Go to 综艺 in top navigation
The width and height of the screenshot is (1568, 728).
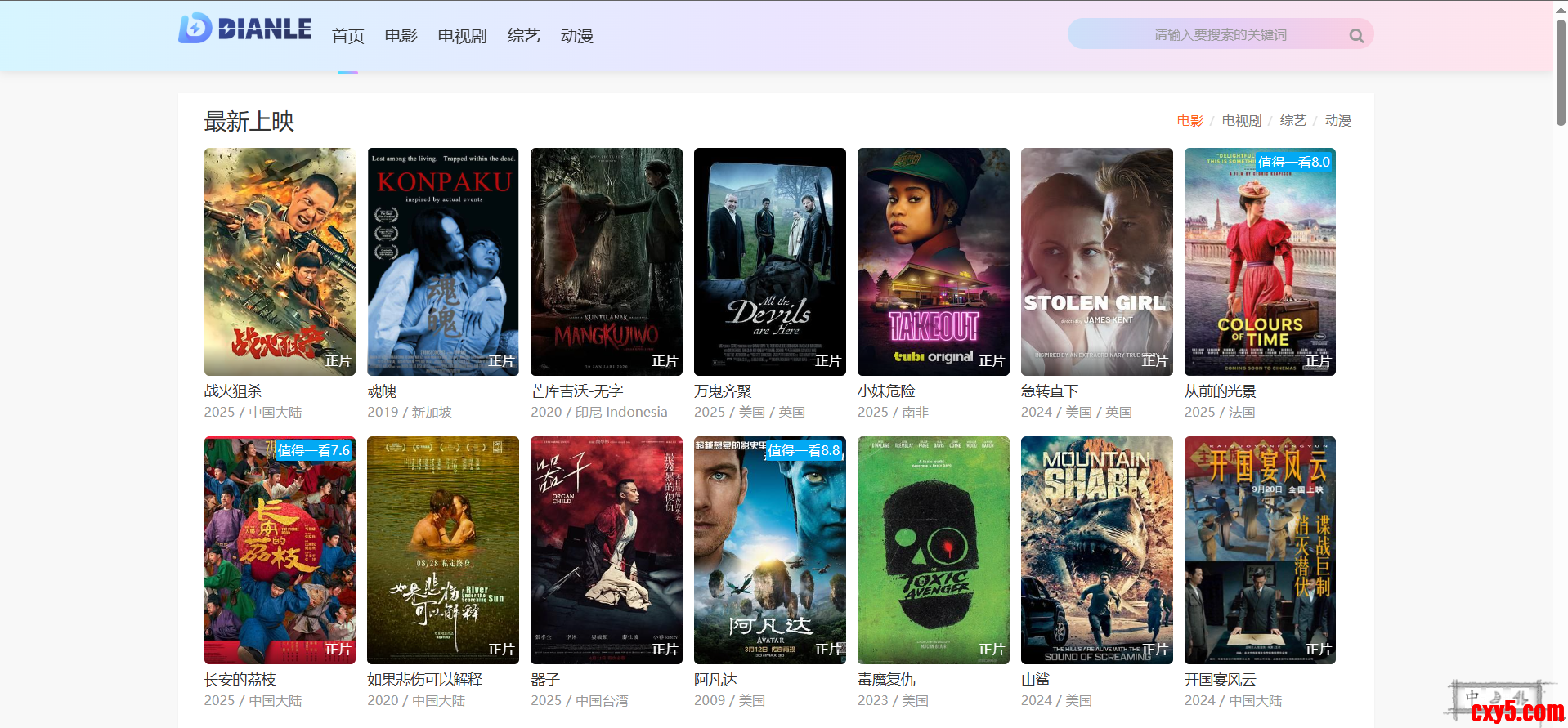click(523, 36)
